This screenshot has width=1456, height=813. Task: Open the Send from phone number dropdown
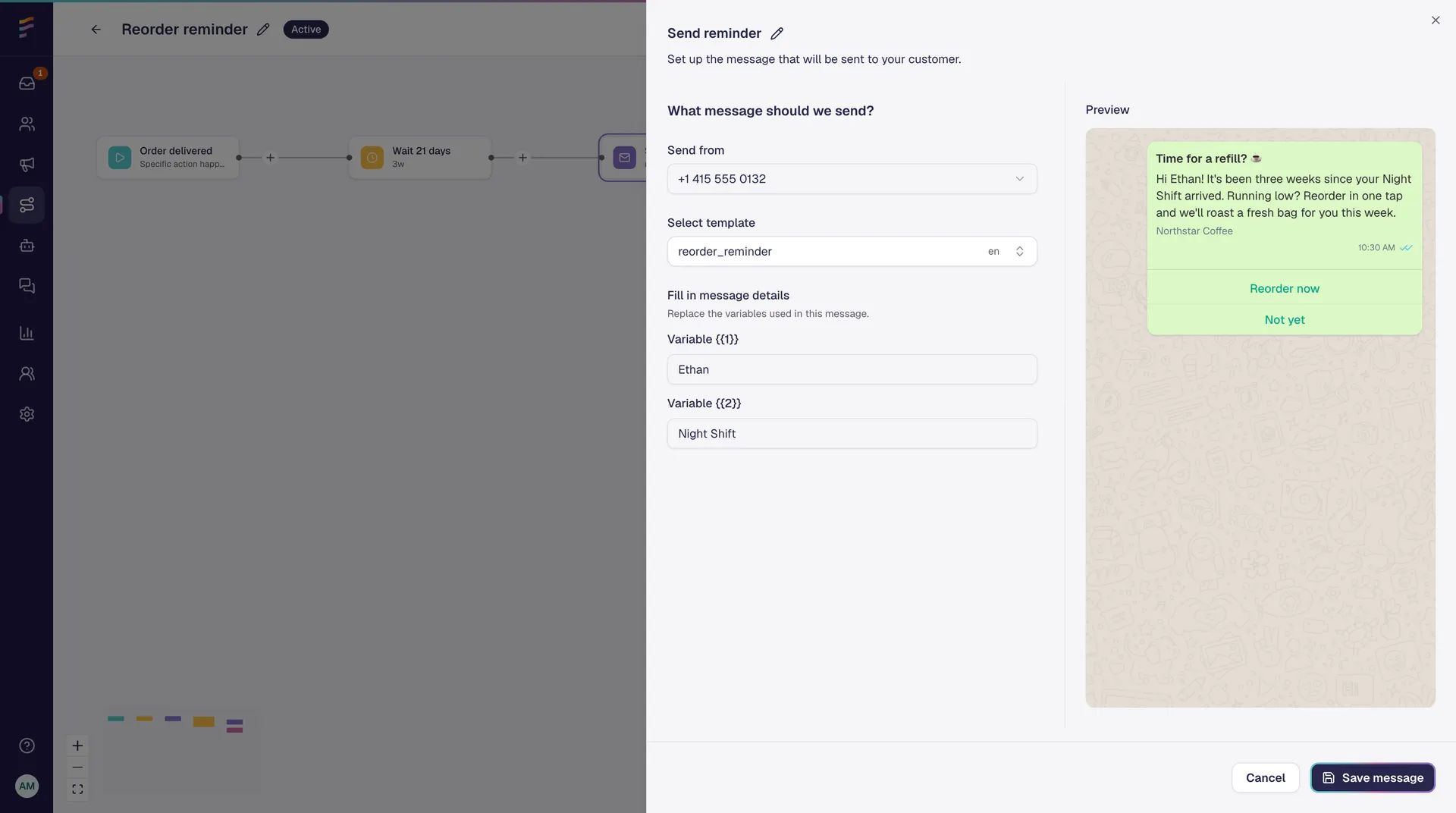tap(852, 179)
